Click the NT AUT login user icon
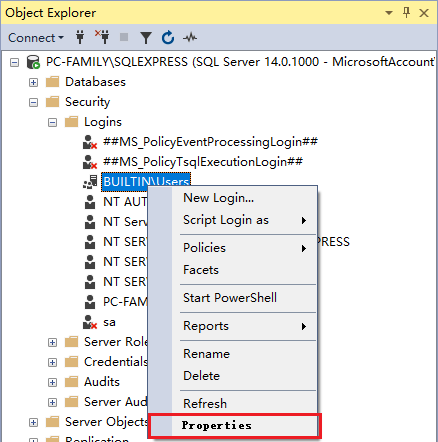This screenshot has height=442, width=438. click(x=90, y=202)
